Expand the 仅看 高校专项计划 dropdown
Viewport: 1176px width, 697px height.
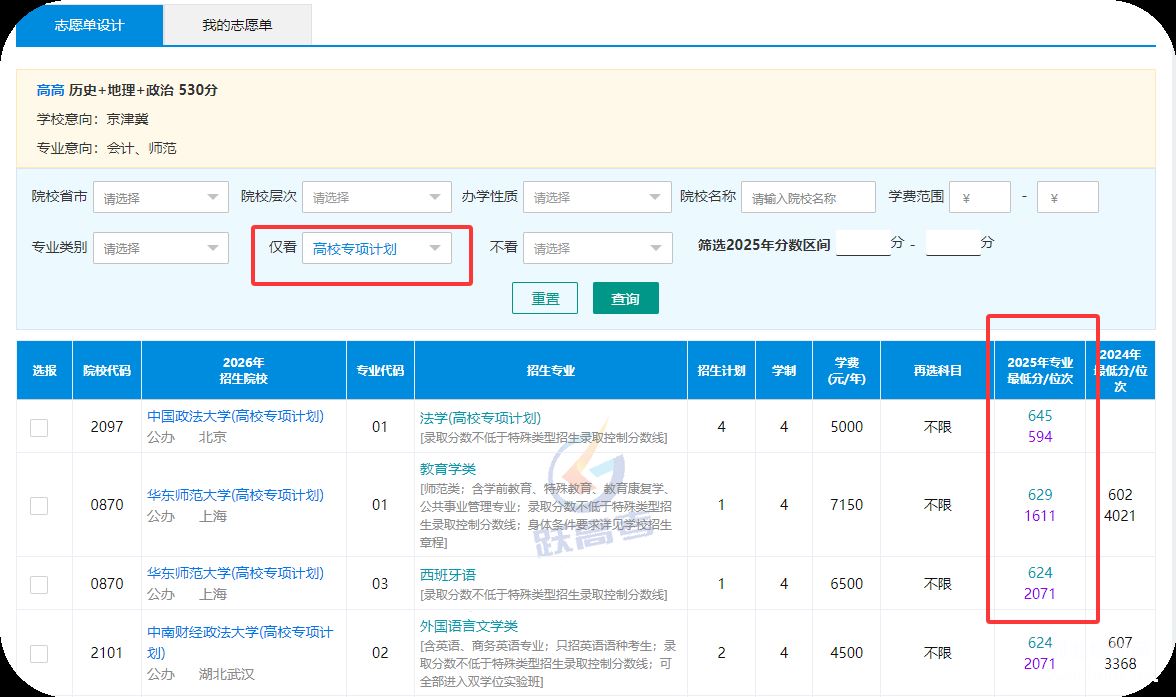click(x=376, y=248)
